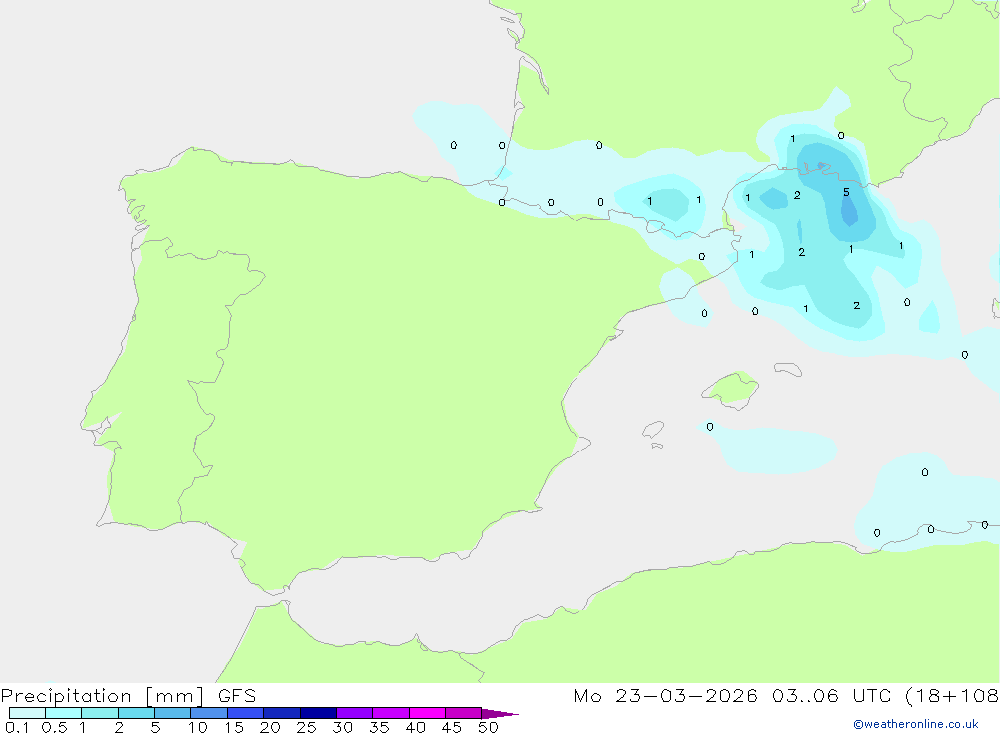Choose the 15–20 mm legend color swatch
Screen dimensions: 1000x733
pos(246,713)
